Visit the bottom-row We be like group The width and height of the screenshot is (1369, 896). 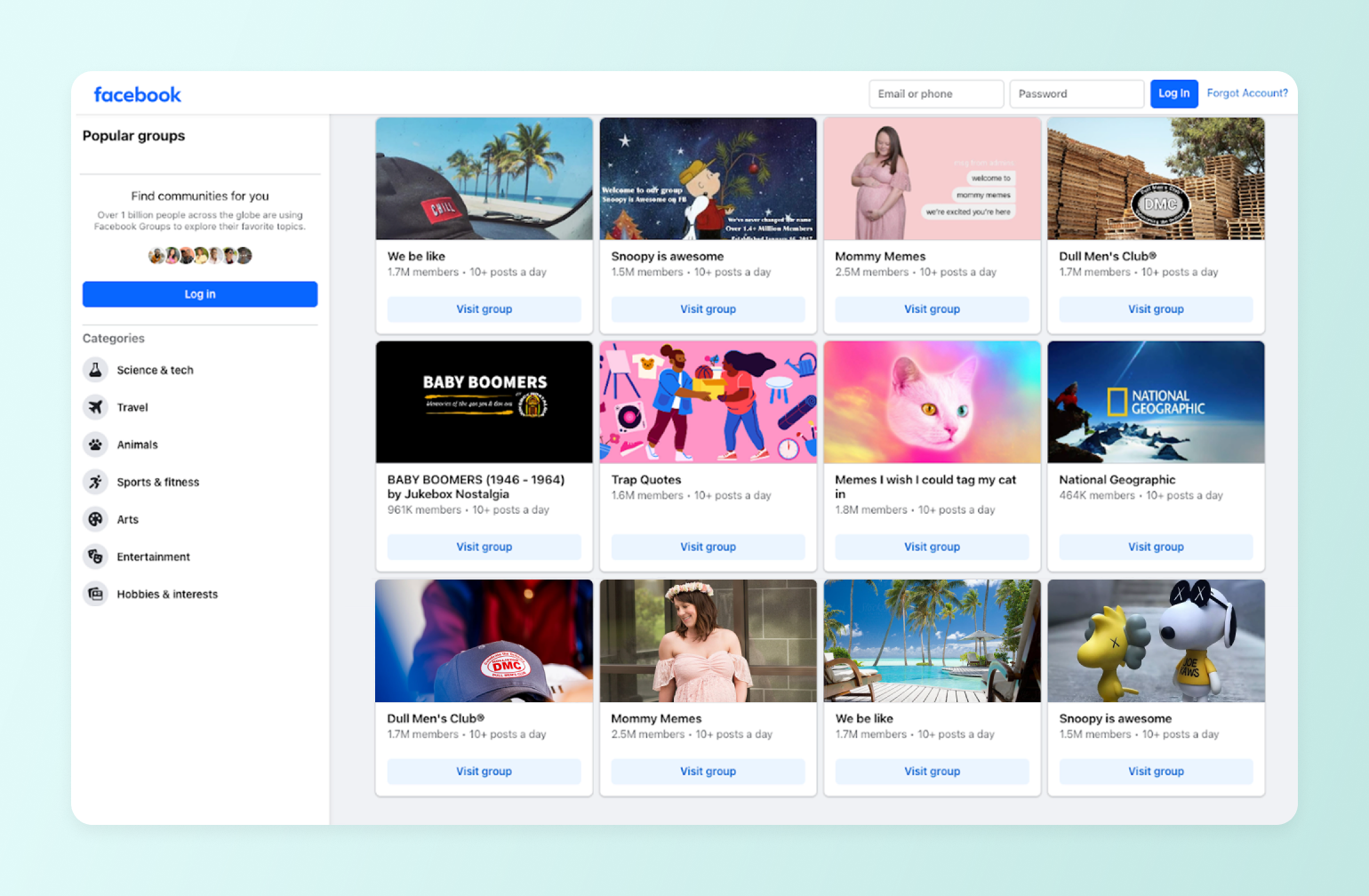point(933,772)
